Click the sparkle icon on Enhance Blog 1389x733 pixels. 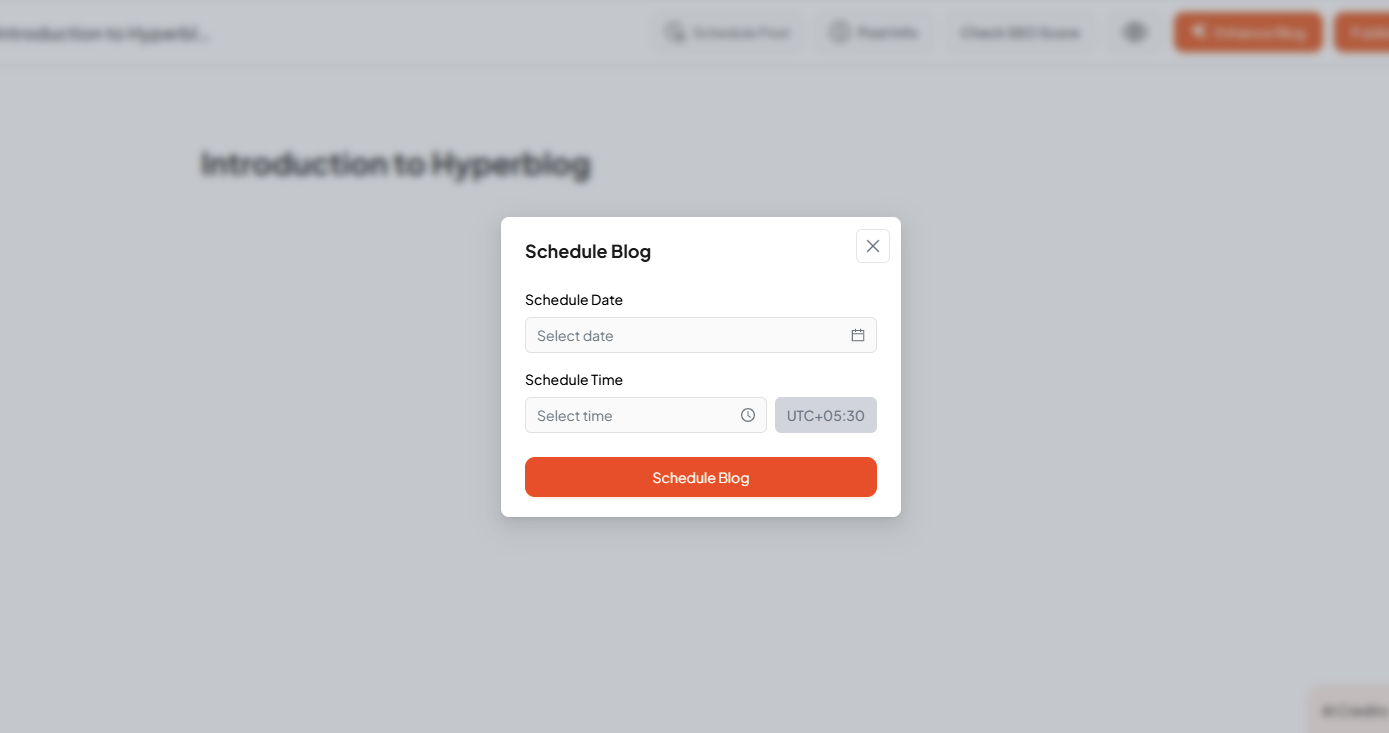click(x=1197, y=31)
